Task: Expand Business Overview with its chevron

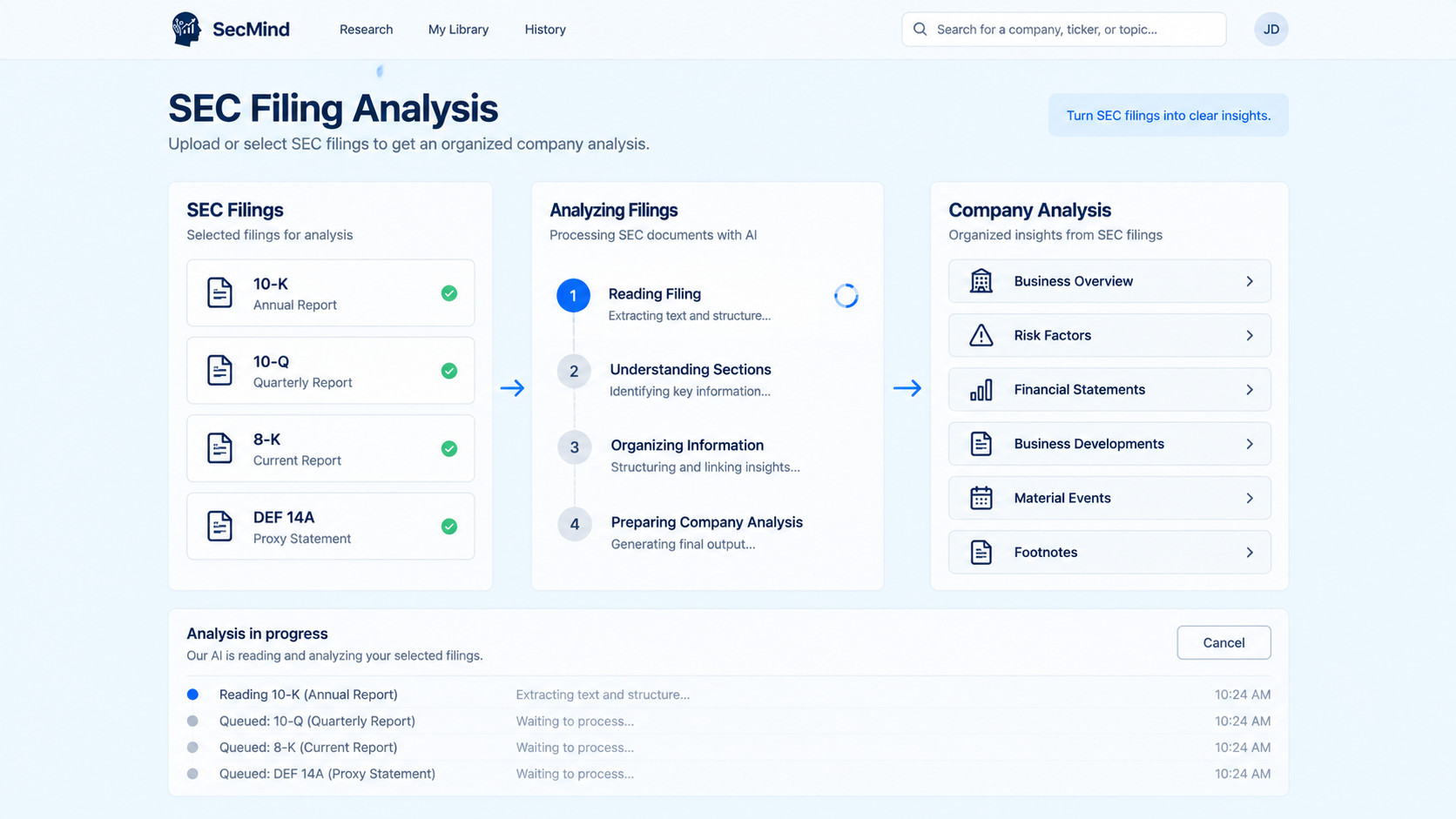Action: pyautogui.click(x=1250, y=281)
